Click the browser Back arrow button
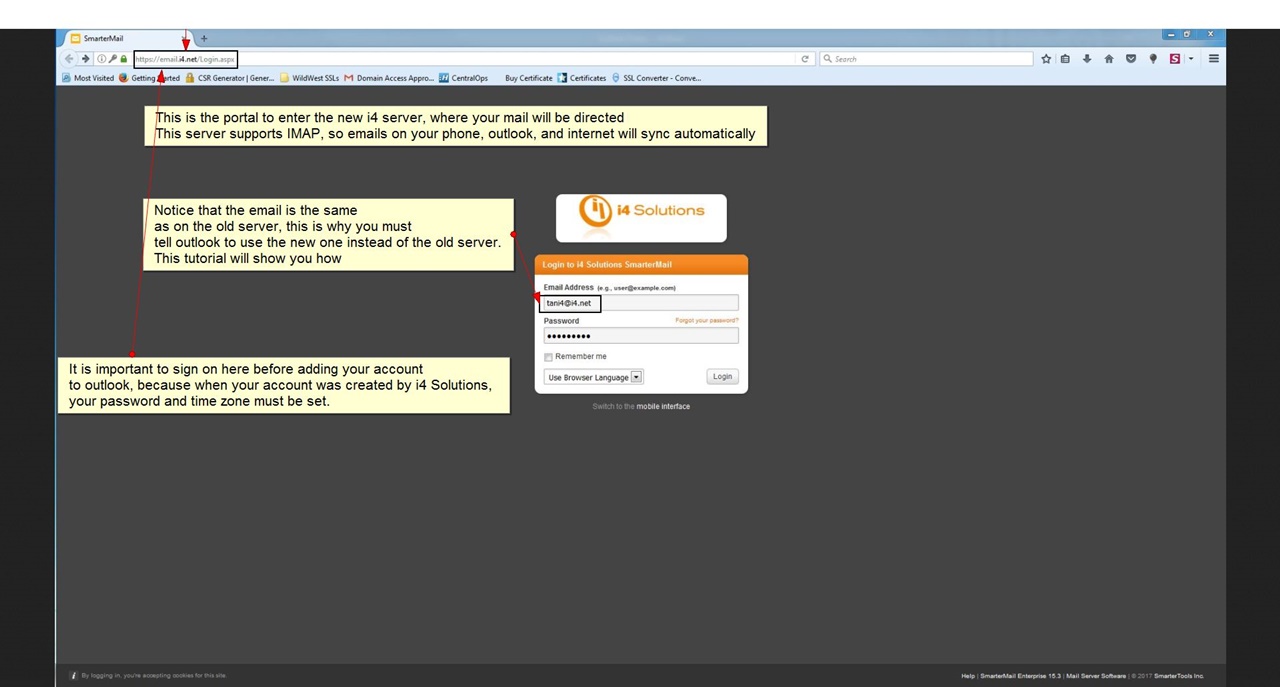 point(70,59)
